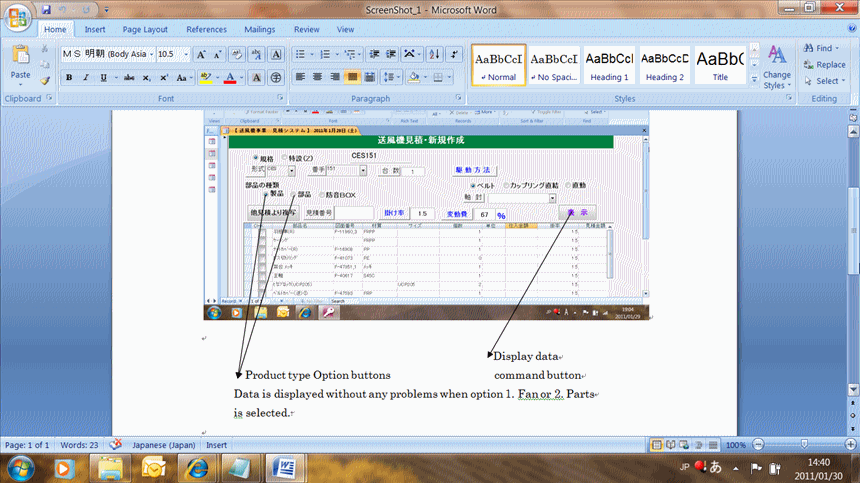Open Windows Media Player from the taskbar
Screen dimensions: 860x483
click(x=64, y=469)
